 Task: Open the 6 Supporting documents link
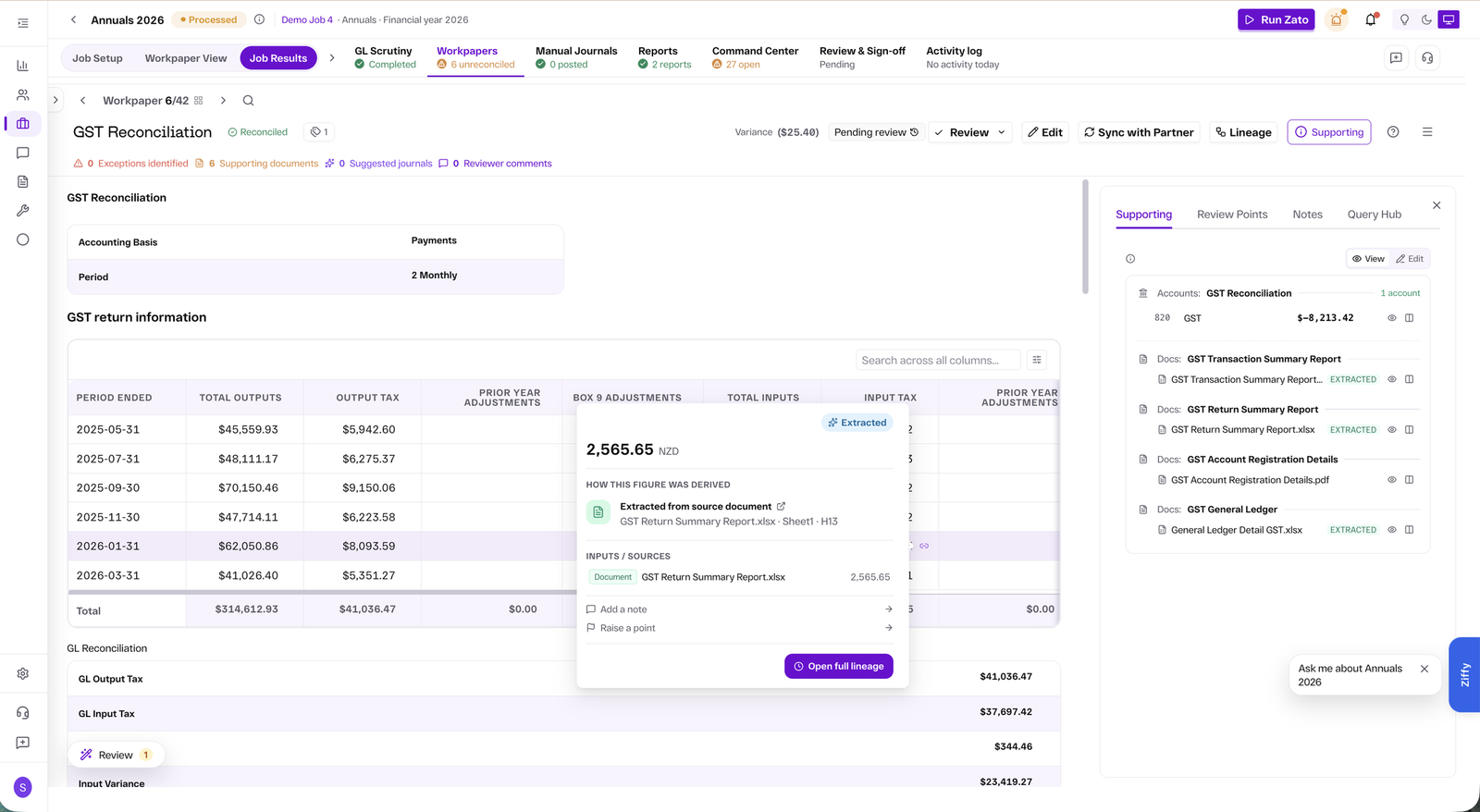coord(256,164)
